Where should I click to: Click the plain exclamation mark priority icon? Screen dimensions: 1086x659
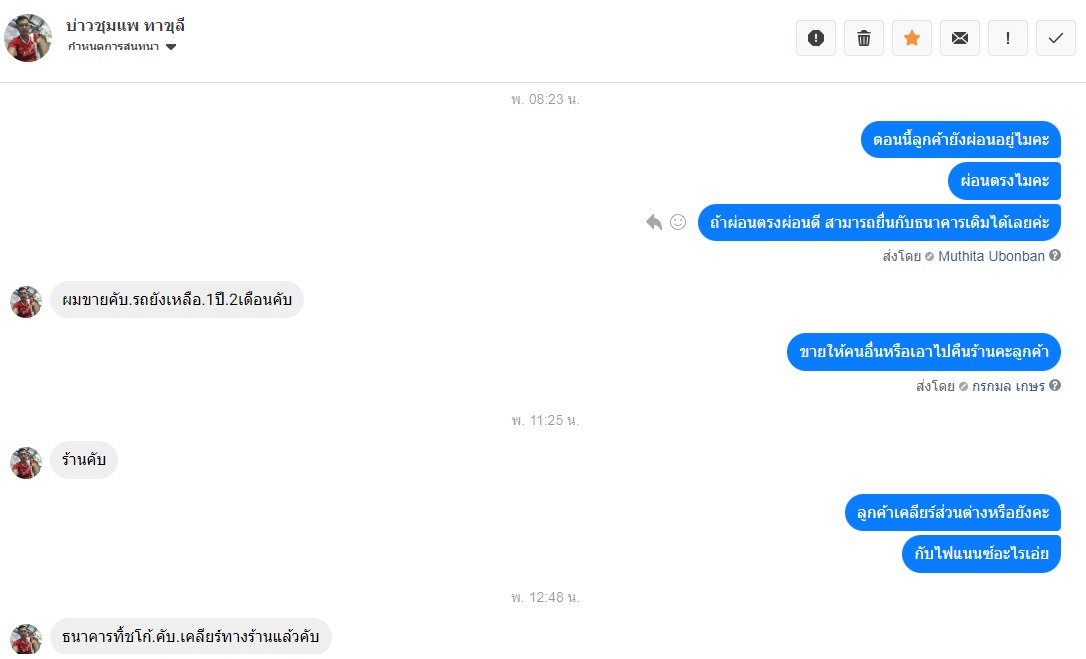coord(1008,38)
